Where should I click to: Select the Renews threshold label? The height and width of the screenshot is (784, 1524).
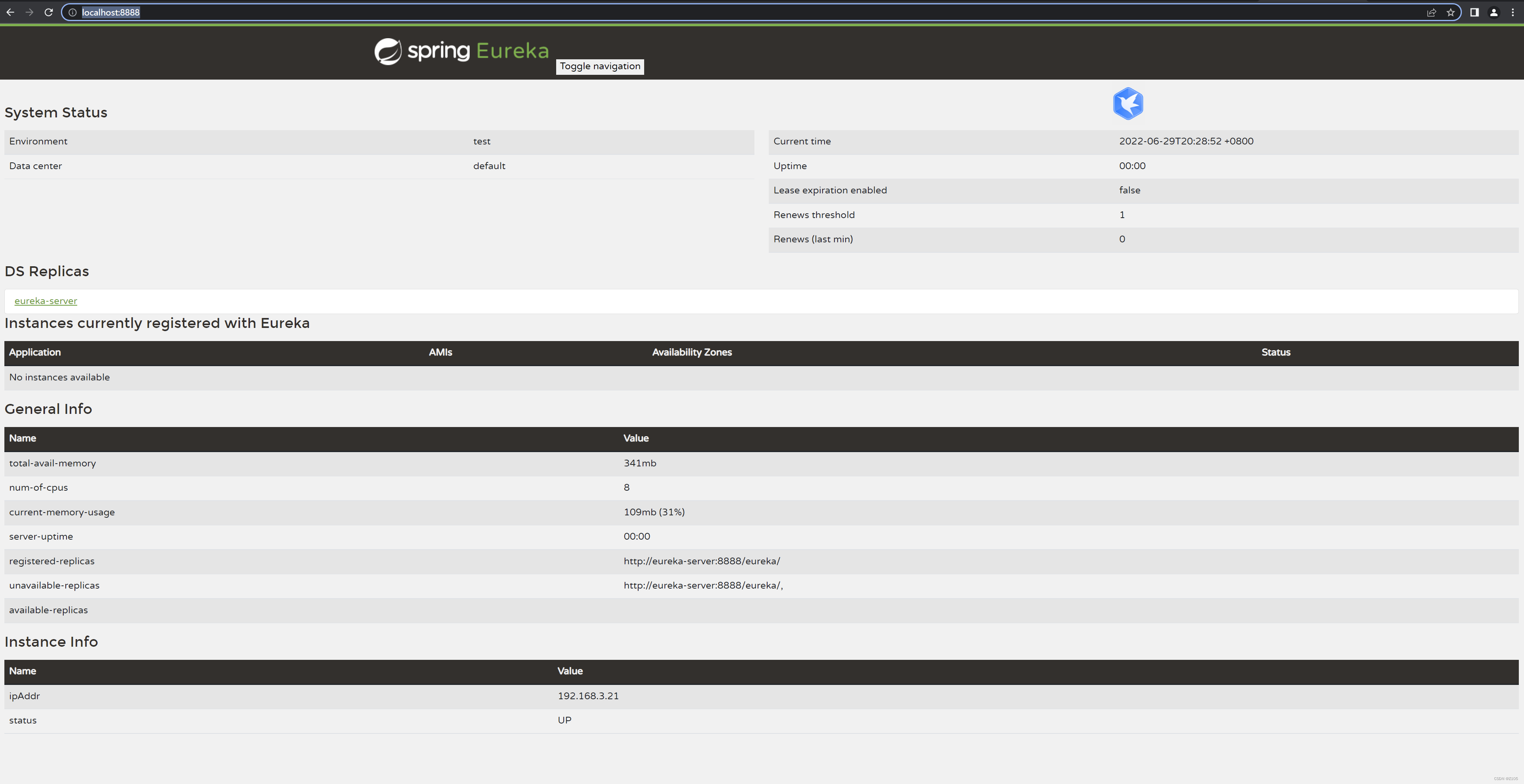coord(814,215)
